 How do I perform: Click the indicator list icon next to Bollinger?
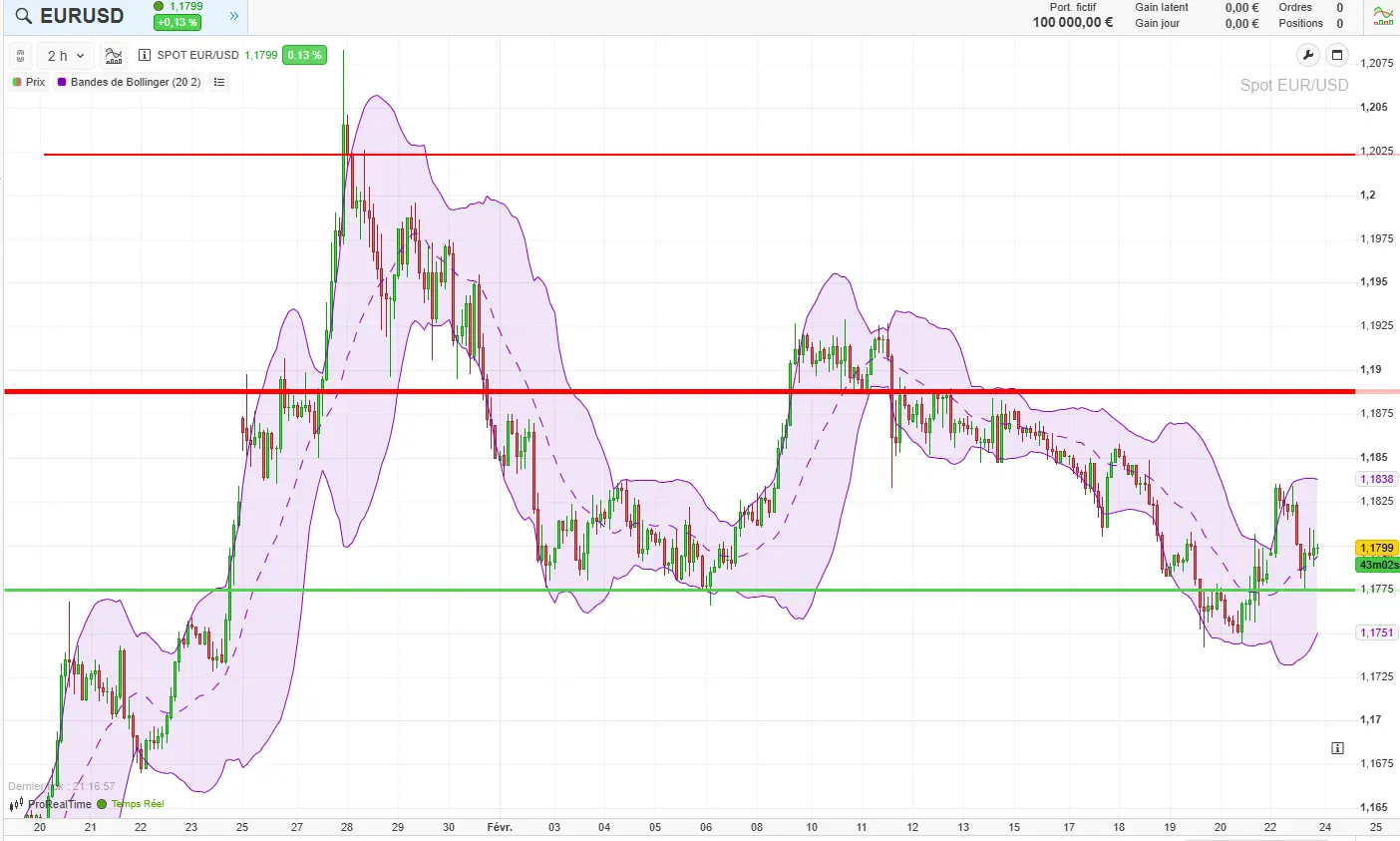tap(218, 82)
